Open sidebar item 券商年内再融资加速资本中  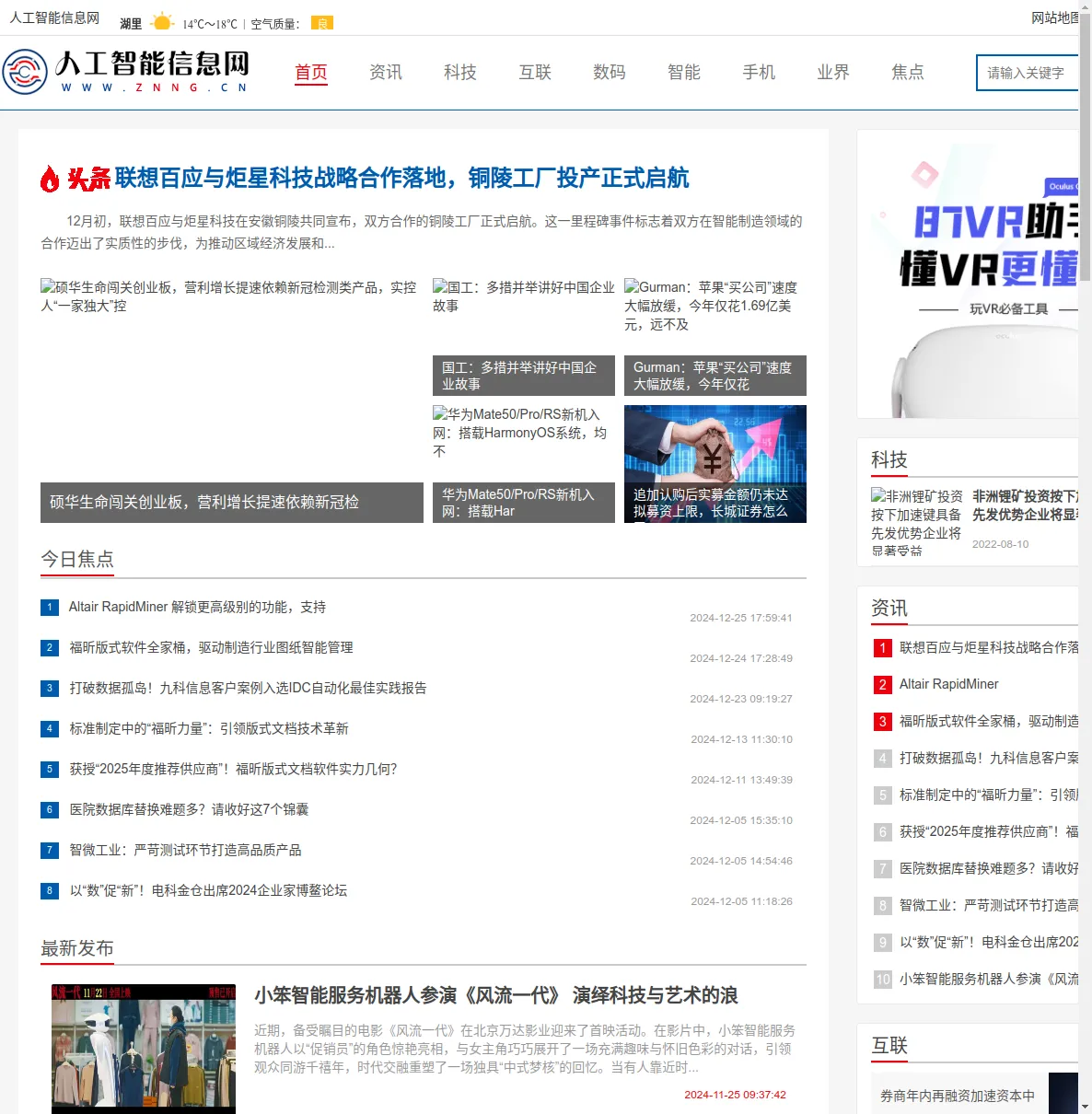click(958, 1096)
